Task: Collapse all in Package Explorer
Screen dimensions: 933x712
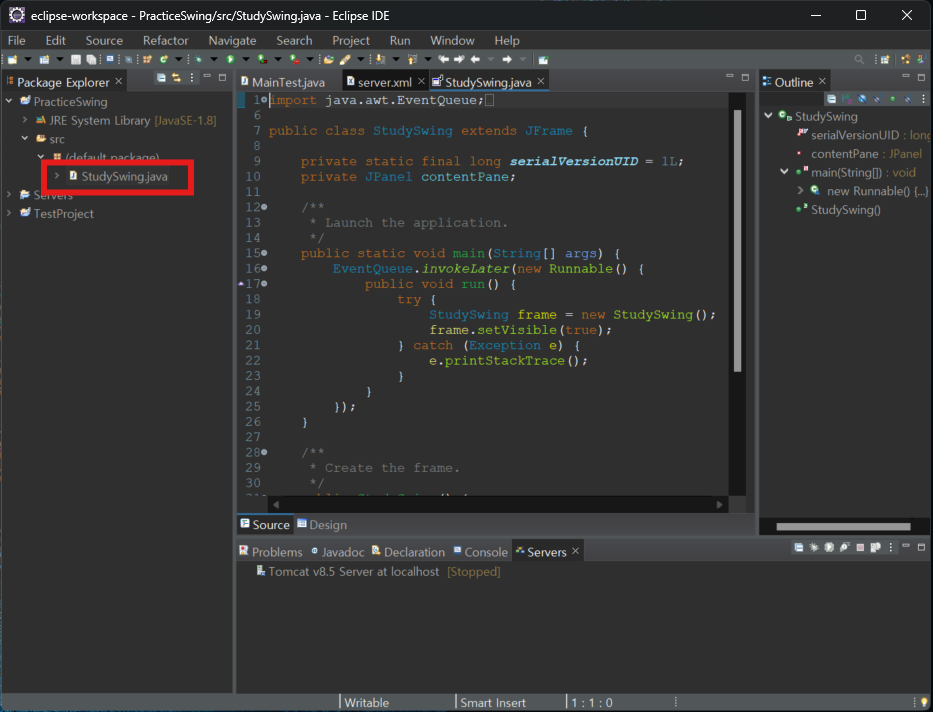Action: point(161,78)
